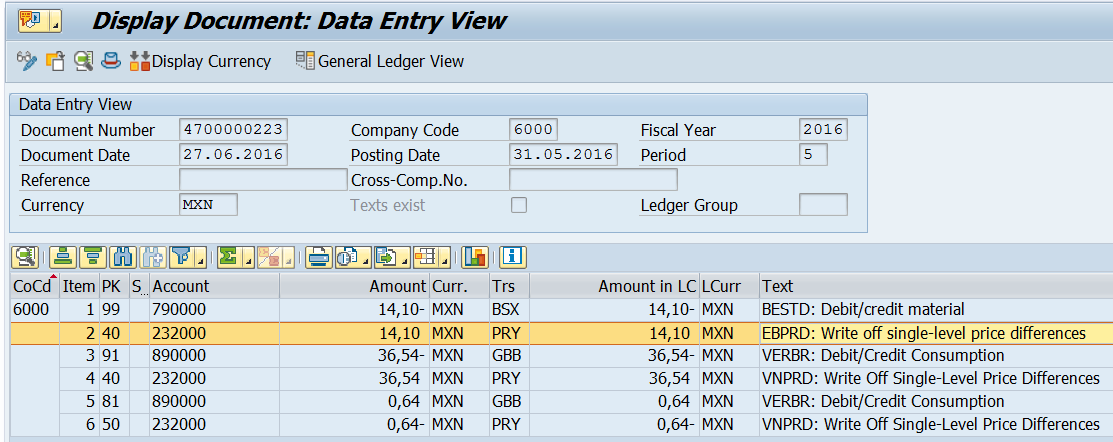
Task: Display the graphic bar chart icon
Action: [475, 256]
